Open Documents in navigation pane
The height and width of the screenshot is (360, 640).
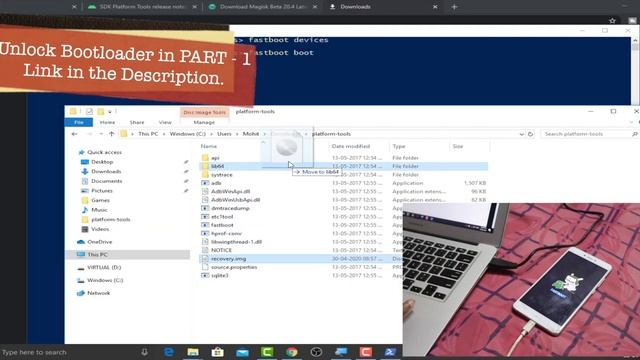[107, 181]
